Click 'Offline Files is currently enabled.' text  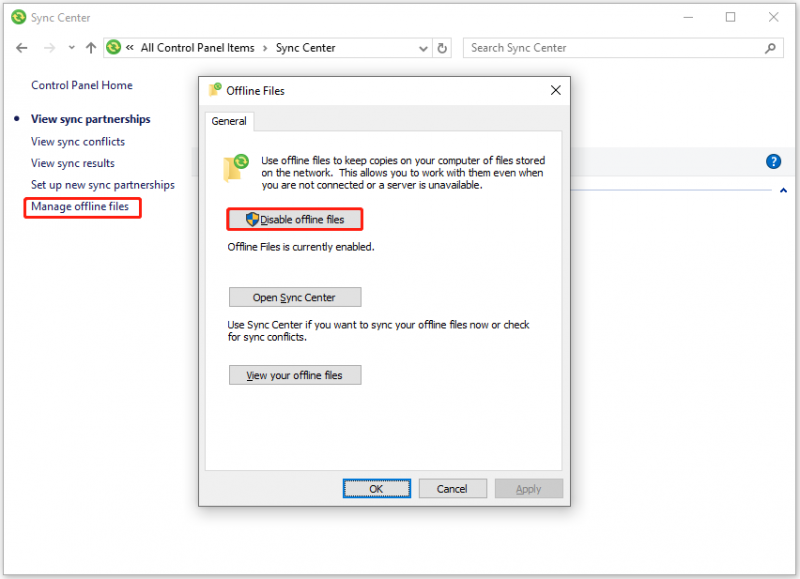301,247
